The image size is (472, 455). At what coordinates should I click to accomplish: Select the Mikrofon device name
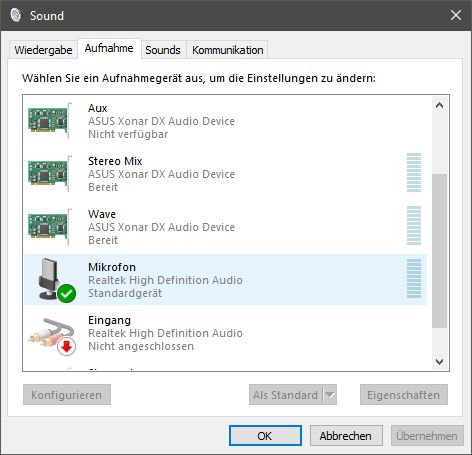[112, 267]
